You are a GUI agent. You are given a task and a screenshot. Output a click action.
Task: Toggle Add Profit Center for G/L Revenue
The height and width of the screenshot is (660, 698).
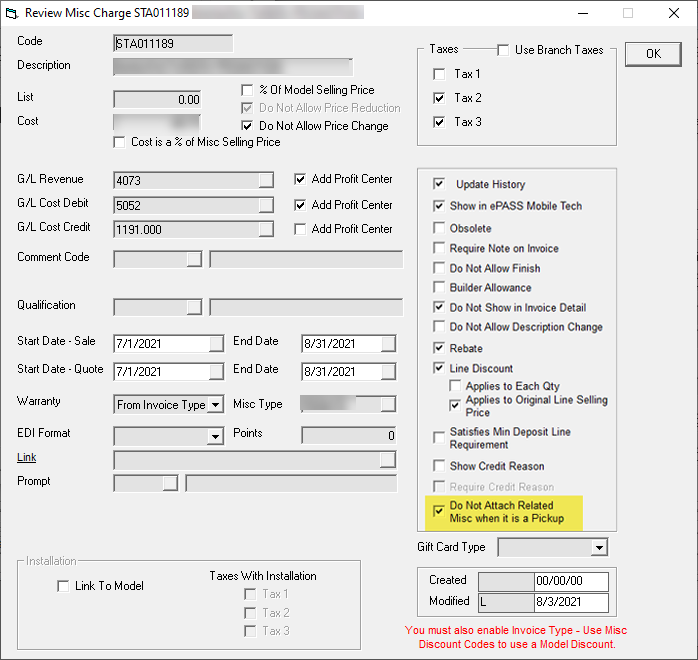coord(300,179)
